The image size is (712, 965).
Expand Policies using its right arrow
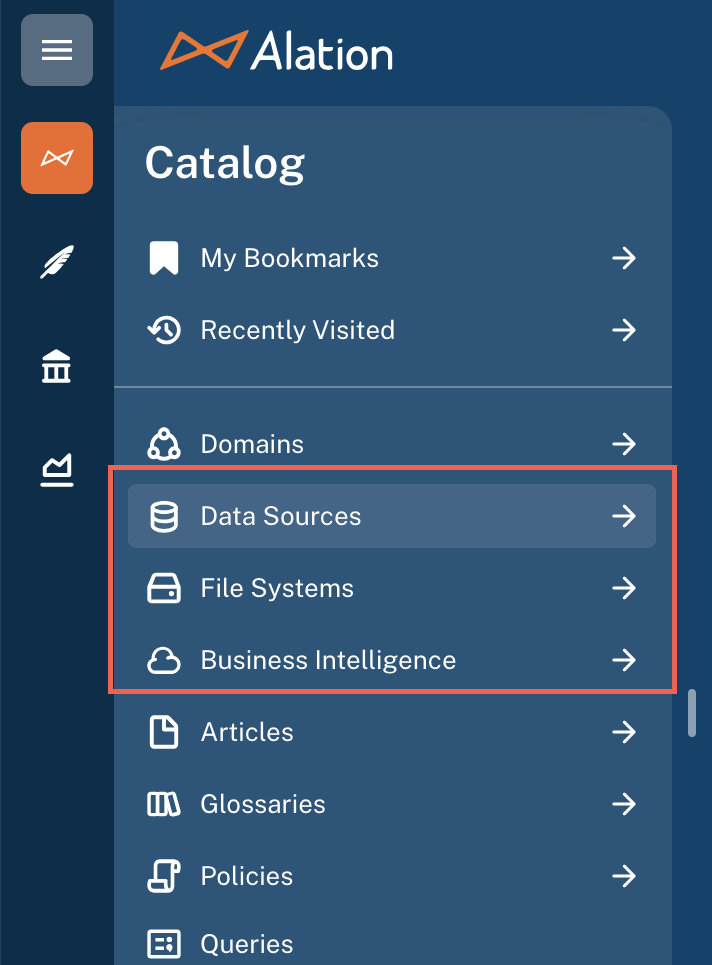point(623,876)
